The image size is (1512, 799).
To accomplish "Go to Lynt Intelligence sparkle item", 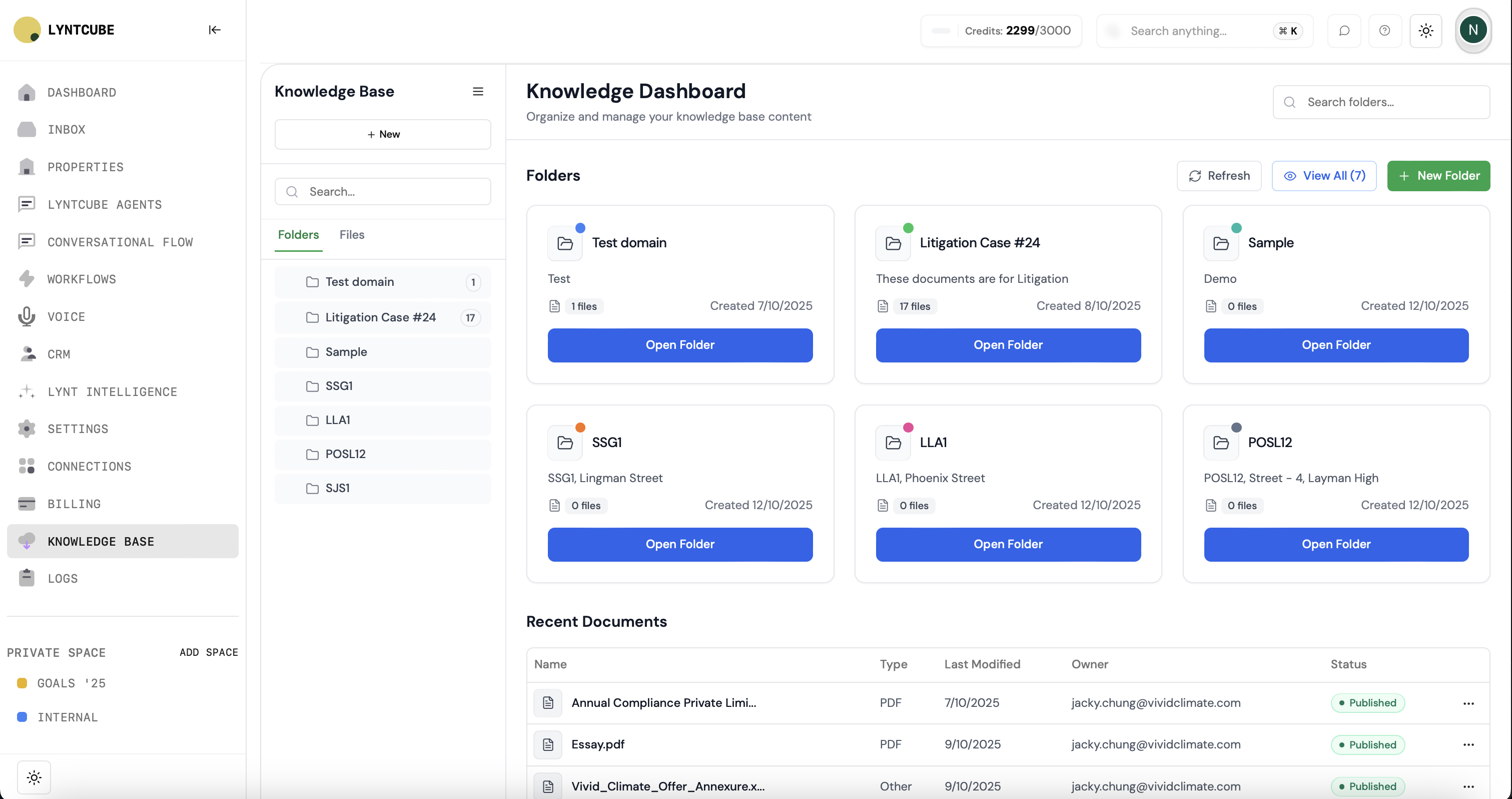I will tap(112, 392).
